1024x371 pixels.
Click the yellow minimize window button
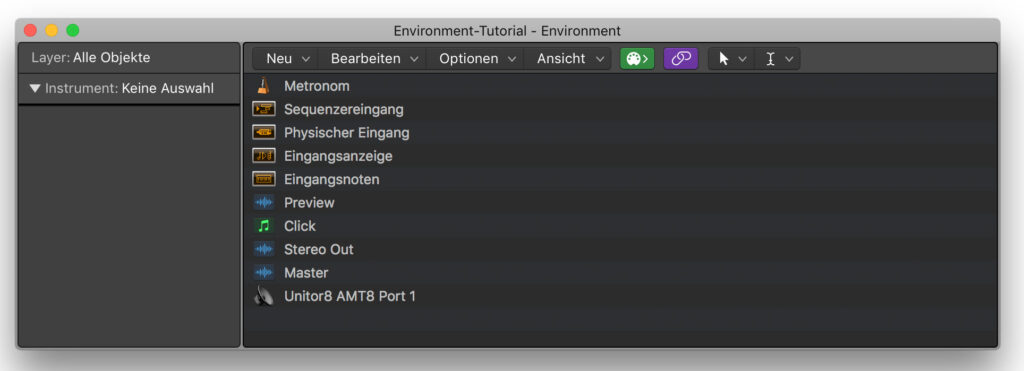52,30
